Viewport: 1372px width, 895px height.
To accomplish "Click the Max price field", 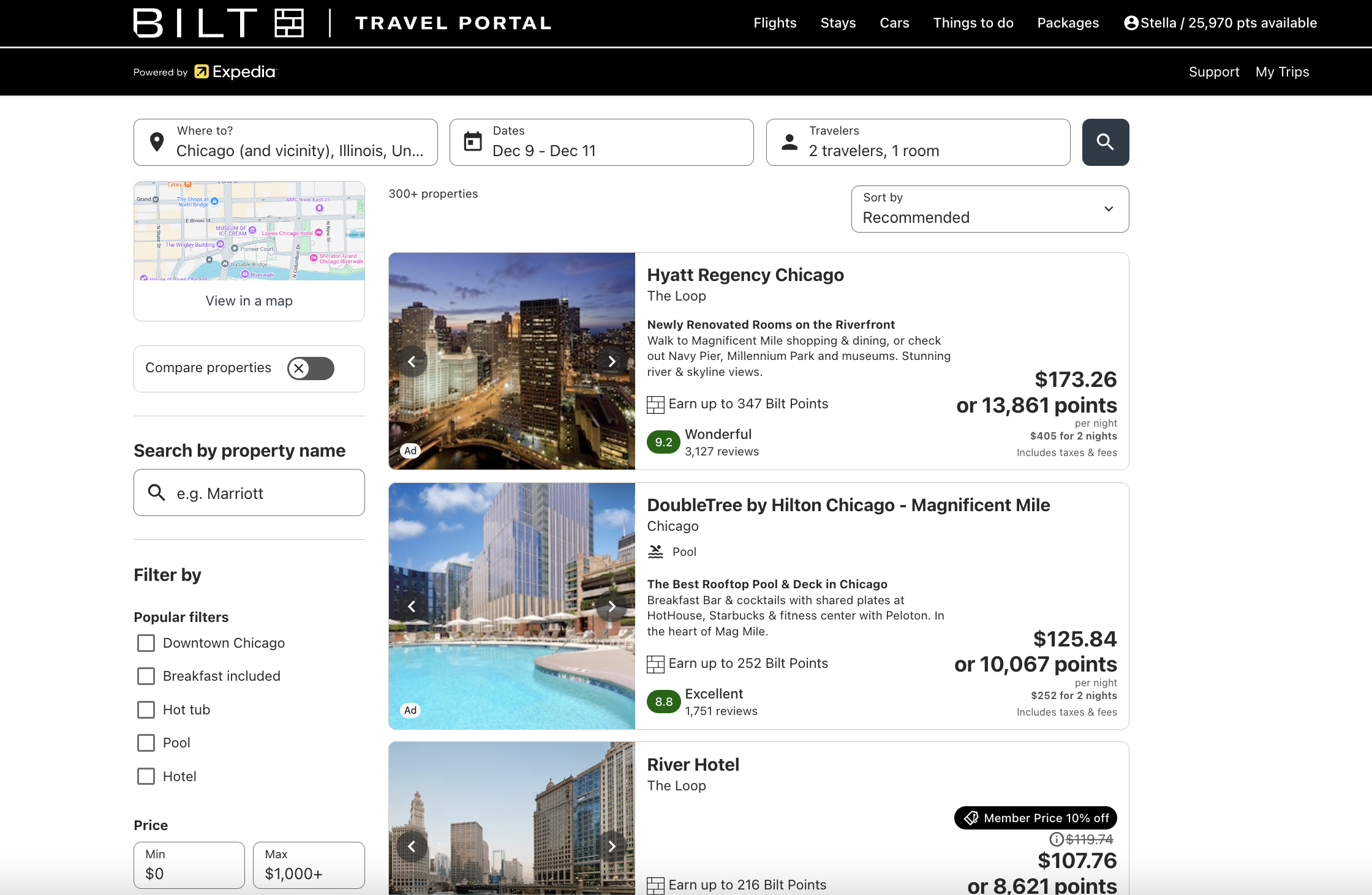I will tap(309, 865).
